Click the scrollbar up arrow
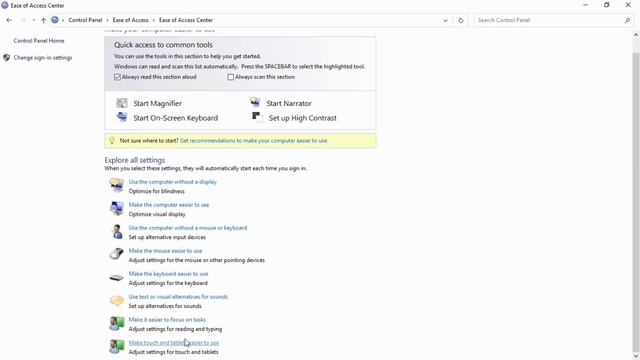The image size is (640, 360). click(x=636, y=36)
